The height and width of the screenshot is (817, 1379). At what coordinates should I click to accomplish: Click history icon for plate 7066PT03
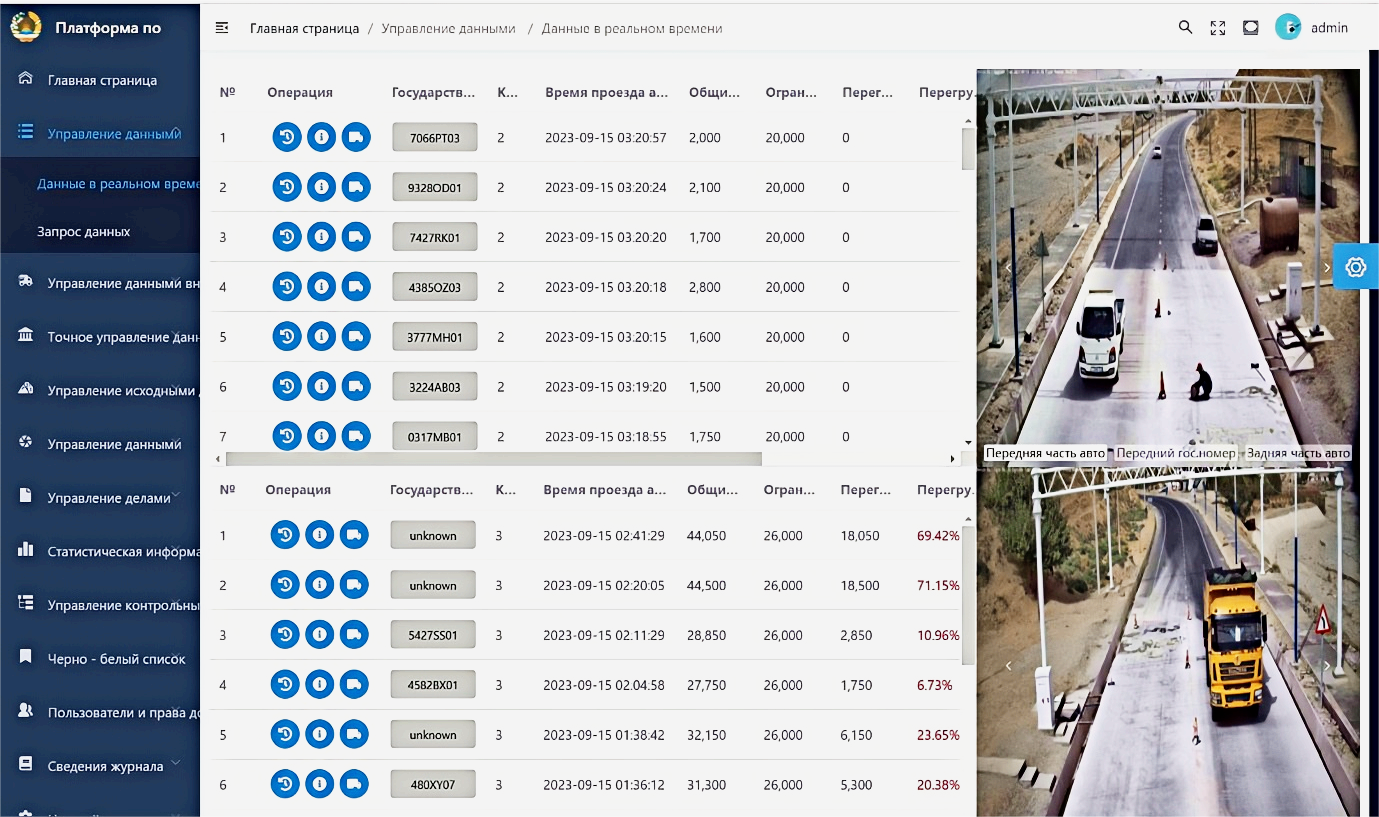click(287, 137)
